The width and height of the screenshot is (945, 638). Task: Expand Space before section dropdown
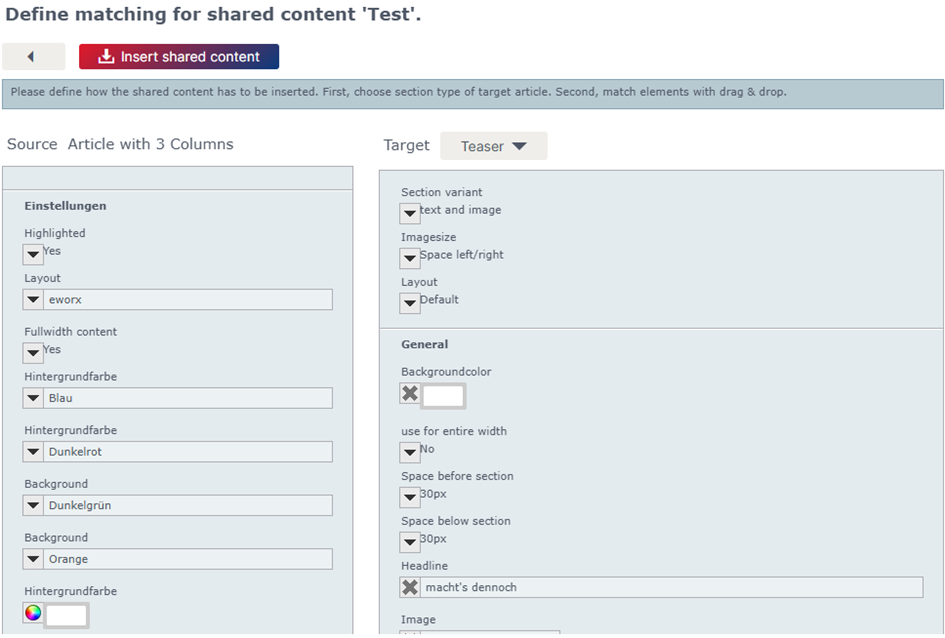click(410, 497)
